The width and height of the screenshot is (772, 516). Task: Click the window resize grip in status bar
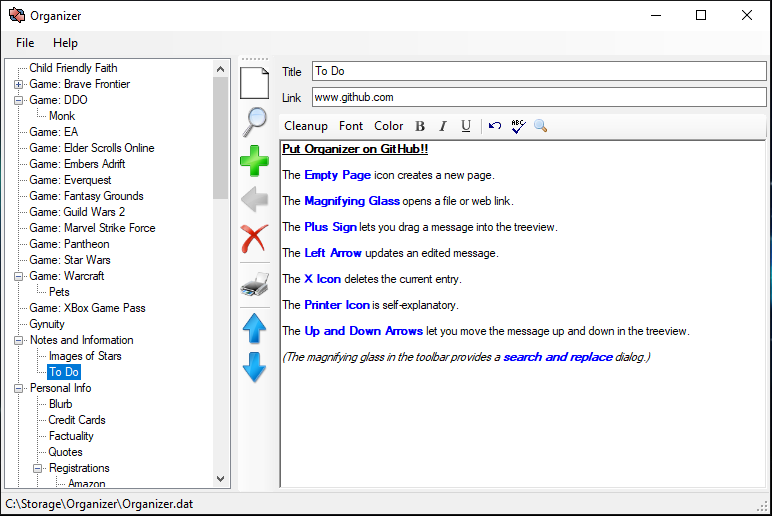tap(763, 506)
